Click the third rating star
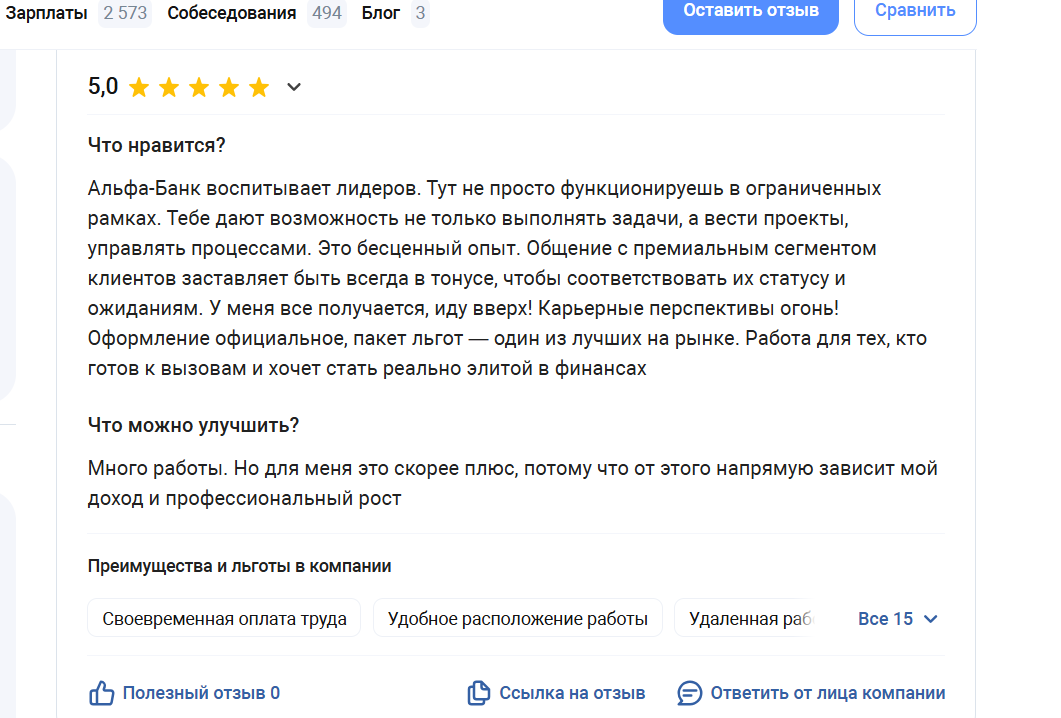The width and height of the screenshot is (1061, 718). (199, 88)
